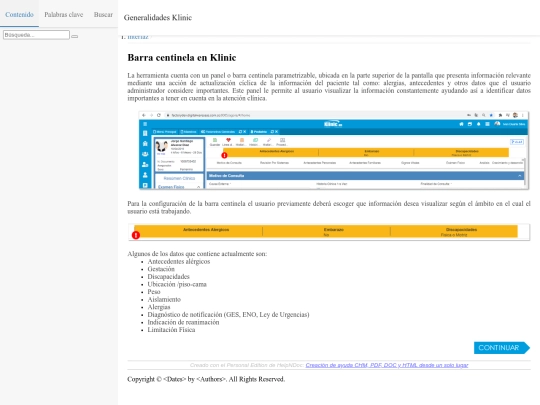The height and width of the screenshot is (405, 540).
Task: Click the 'Limitación Física' list item
Action: (171, 330)
